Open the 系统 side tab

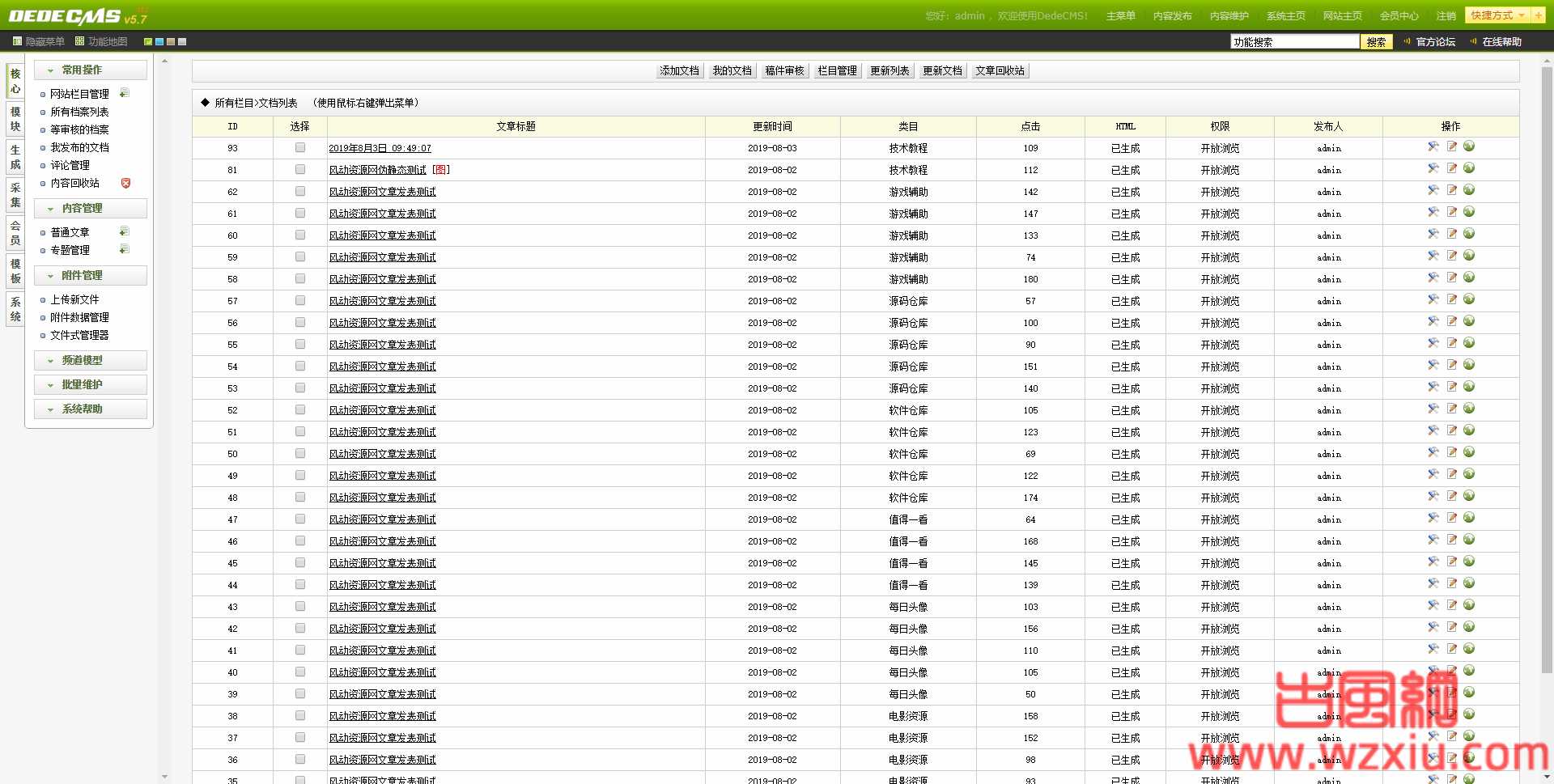[15, 309]
